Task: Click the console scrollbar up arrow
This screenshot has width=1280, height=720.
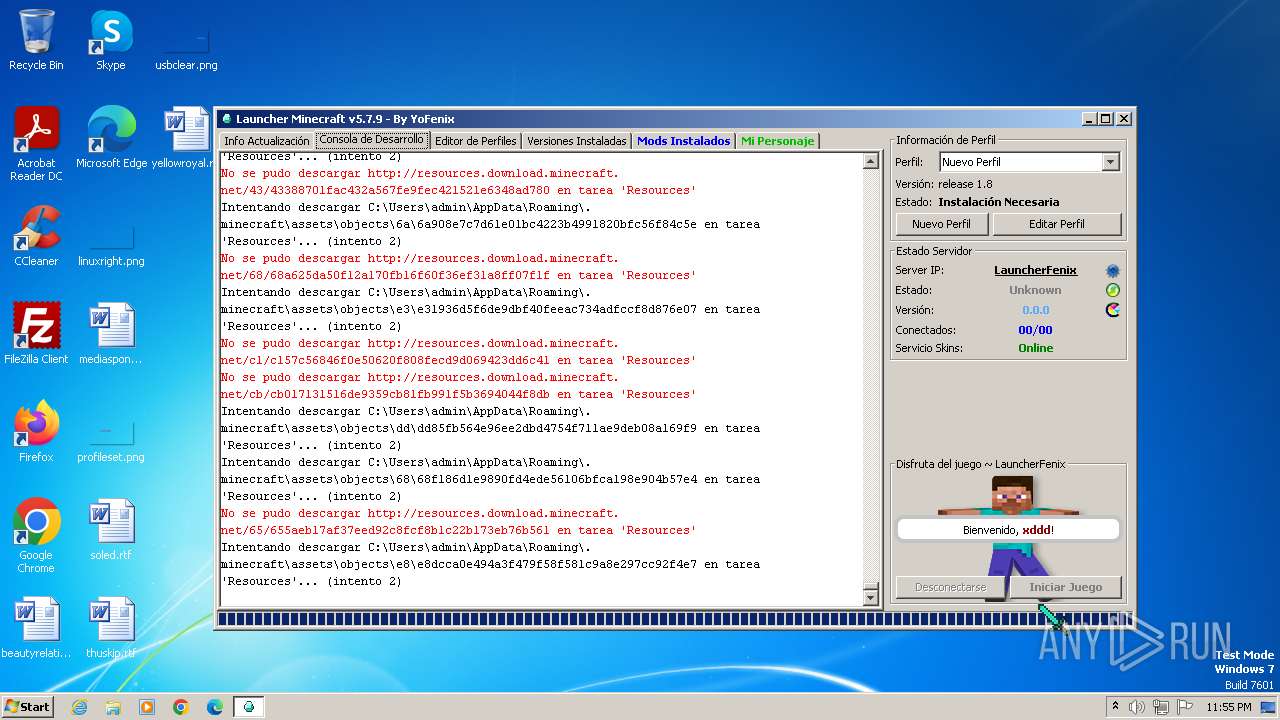Action: pos(870,161)
